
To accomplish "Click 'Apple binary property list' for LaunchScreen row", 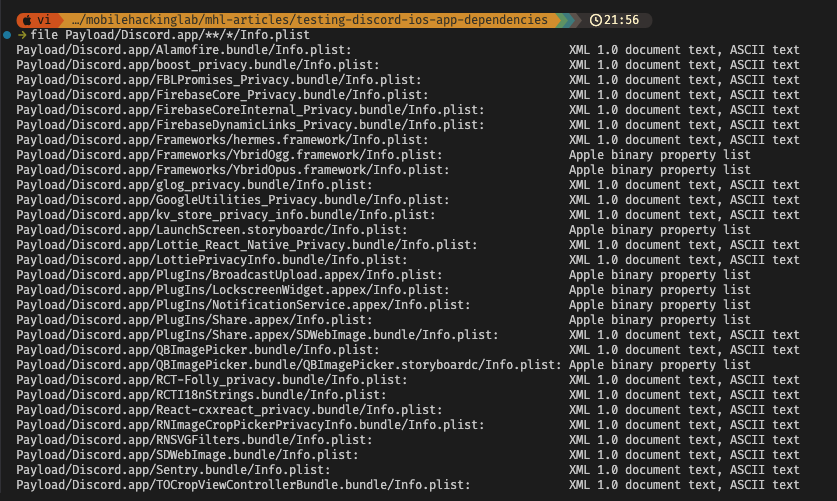I will (659, 230).
